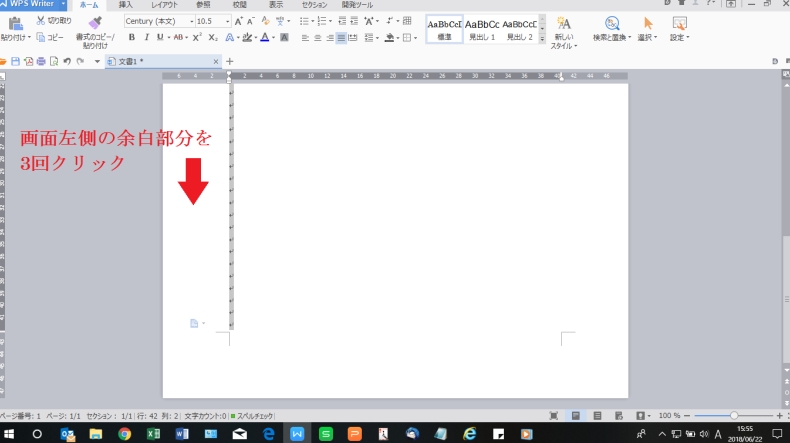Screen dimensions: 790x443
Task: Click the Cut scissors button
Action: (54, 20)
